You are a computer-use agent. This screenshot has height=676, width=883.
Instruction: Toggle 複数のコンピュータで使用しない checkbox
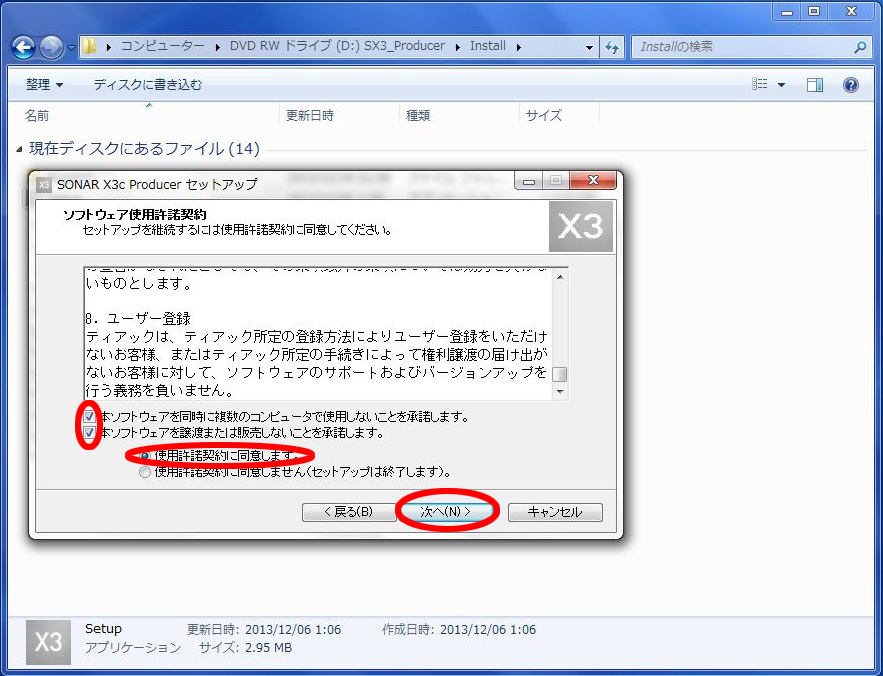(89, 417)
